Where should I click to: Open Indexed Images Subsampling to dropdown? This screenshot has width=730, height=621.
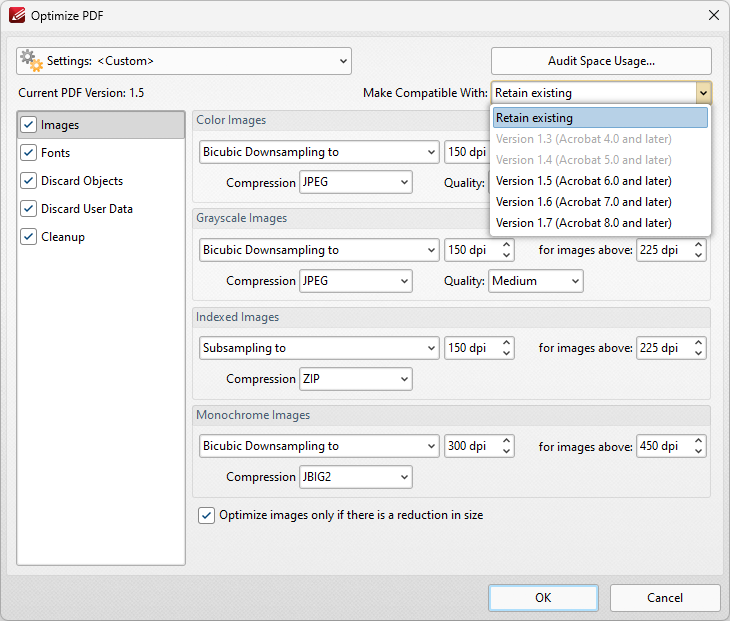point(319,348)
